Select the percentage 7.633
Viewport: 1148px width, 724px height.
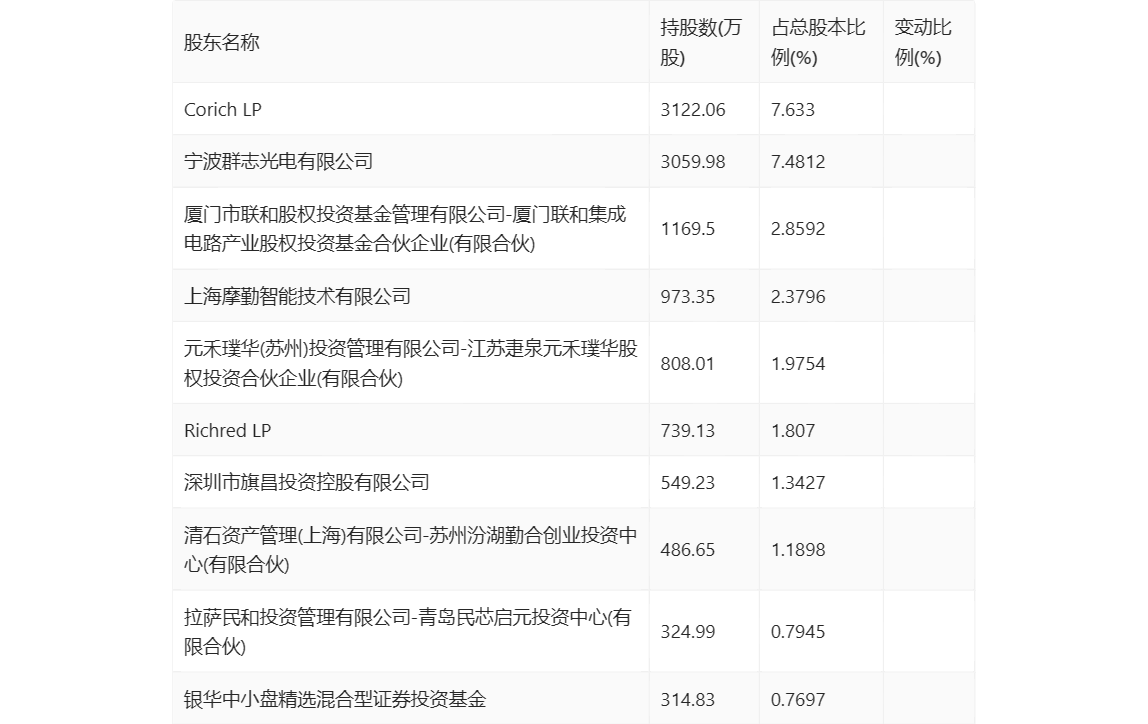[793, 110]
